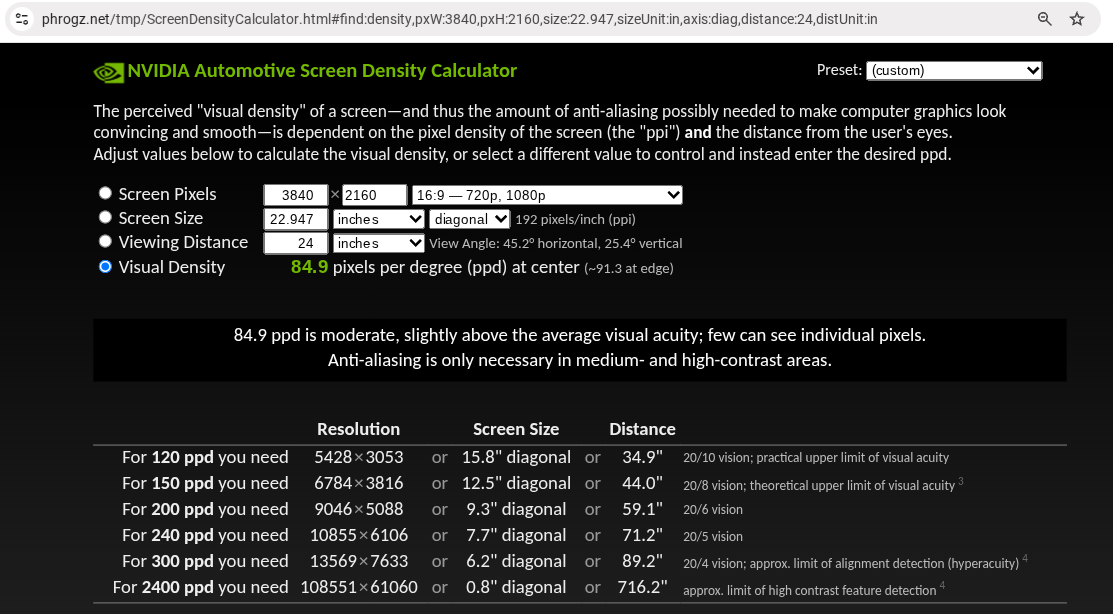The width and height of the screenshot is (1113, 614).
Task: Click the 'For 240 ppd you need' row label
Action: click(x=205, y=535)
